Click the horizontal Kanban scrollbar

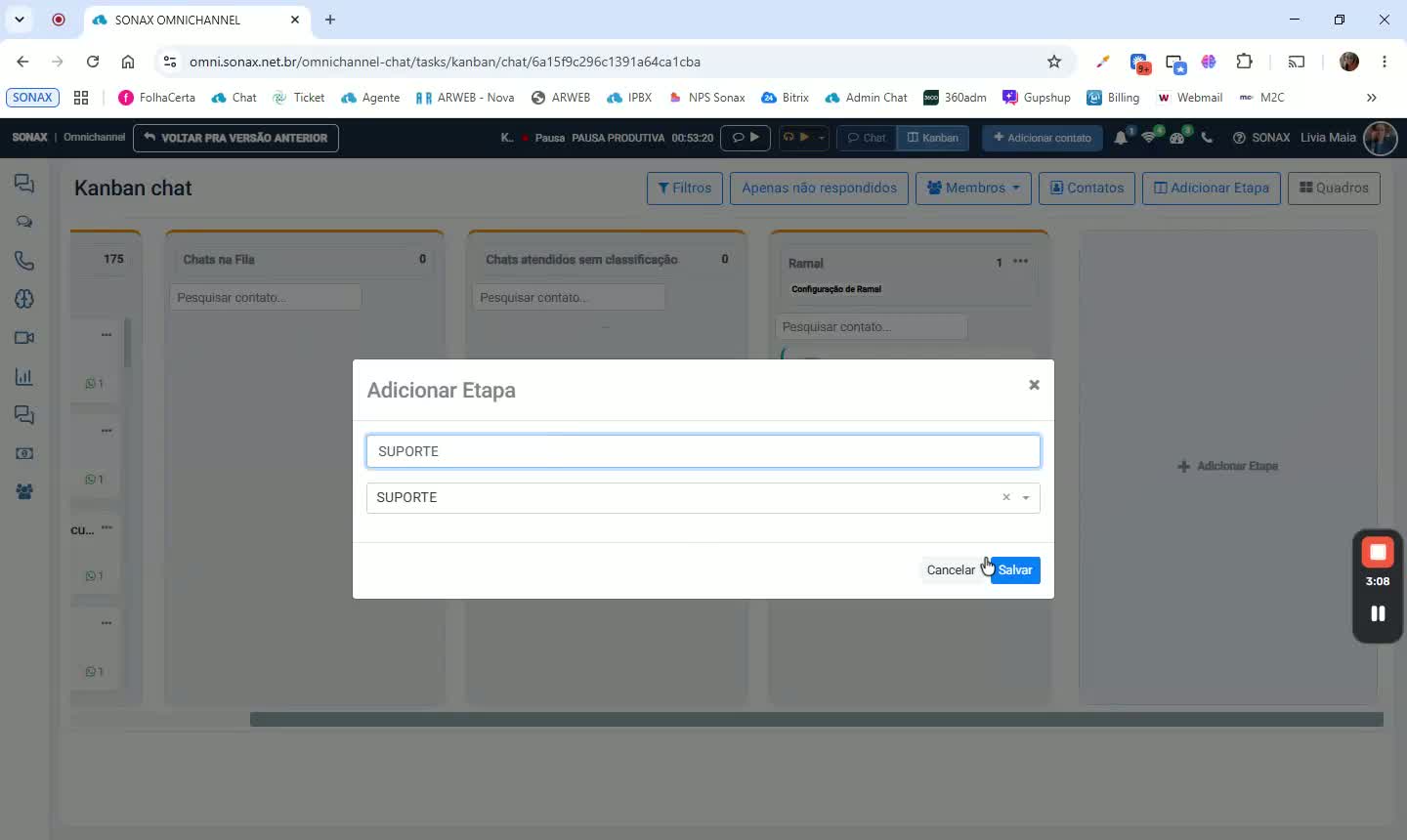(816, 720)
